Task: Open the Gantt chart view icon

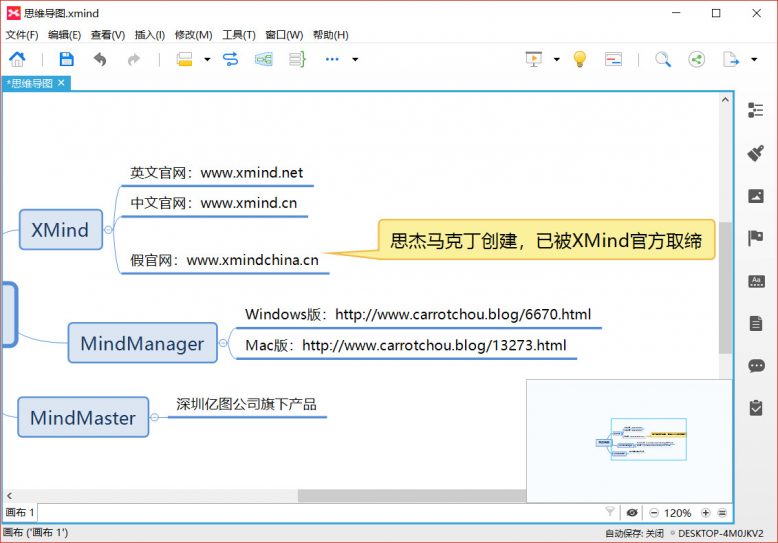Action: point(613,59)
